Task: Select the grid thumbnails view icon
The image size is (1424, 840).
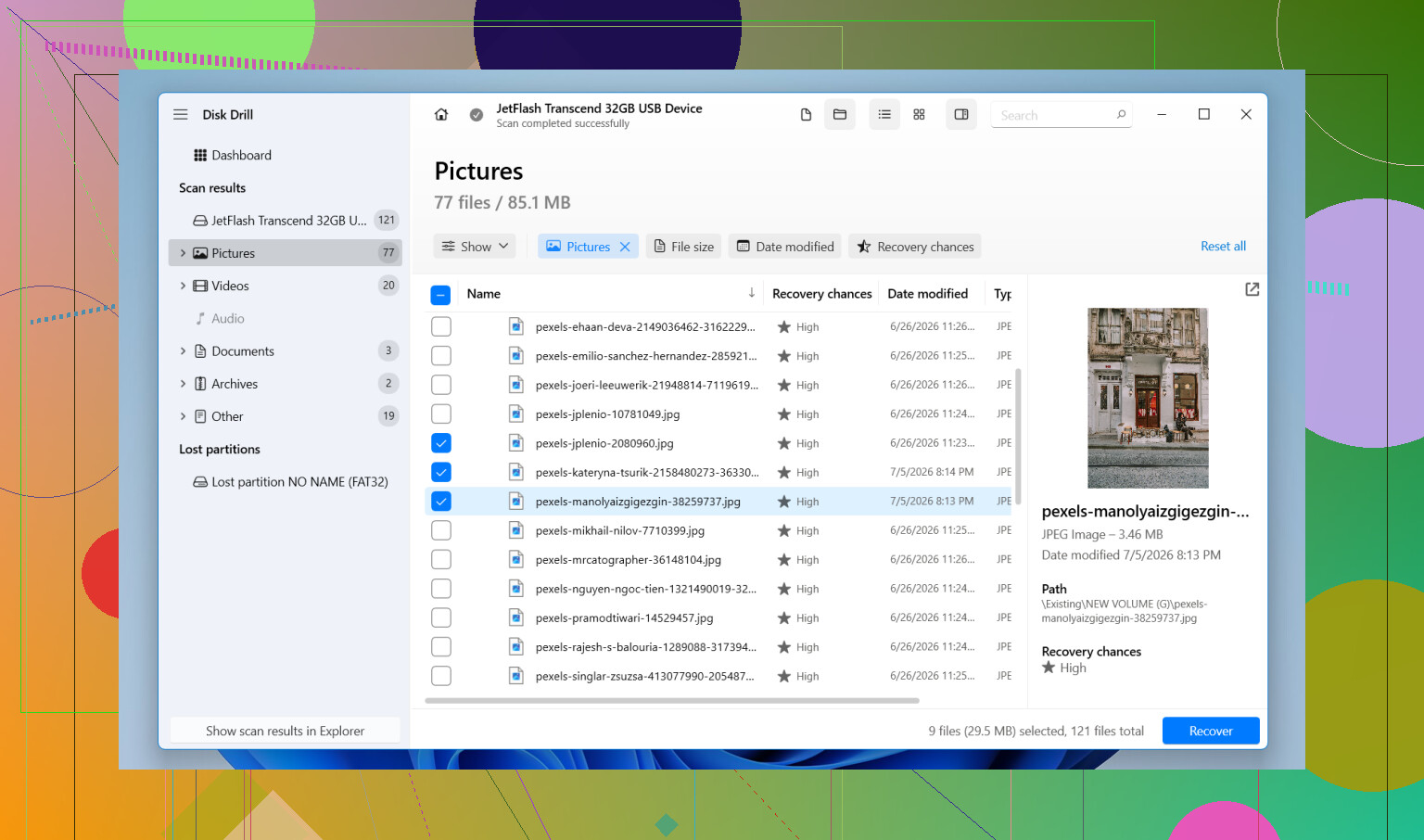Action: [919, 115]
